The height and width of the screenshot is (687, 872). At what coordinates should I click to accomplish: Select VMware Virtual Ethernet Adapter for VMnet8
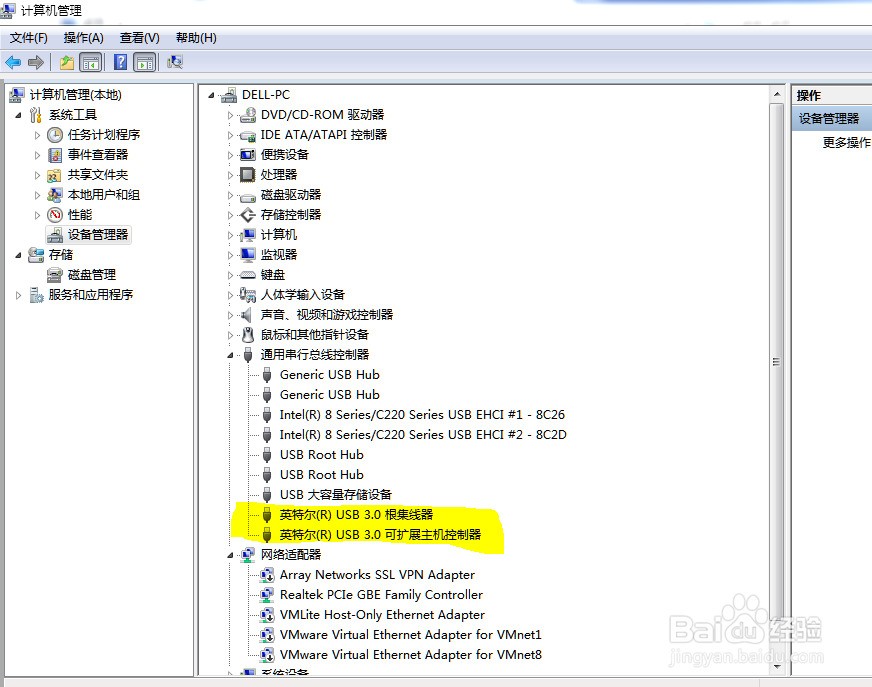[x=411, y=655]
